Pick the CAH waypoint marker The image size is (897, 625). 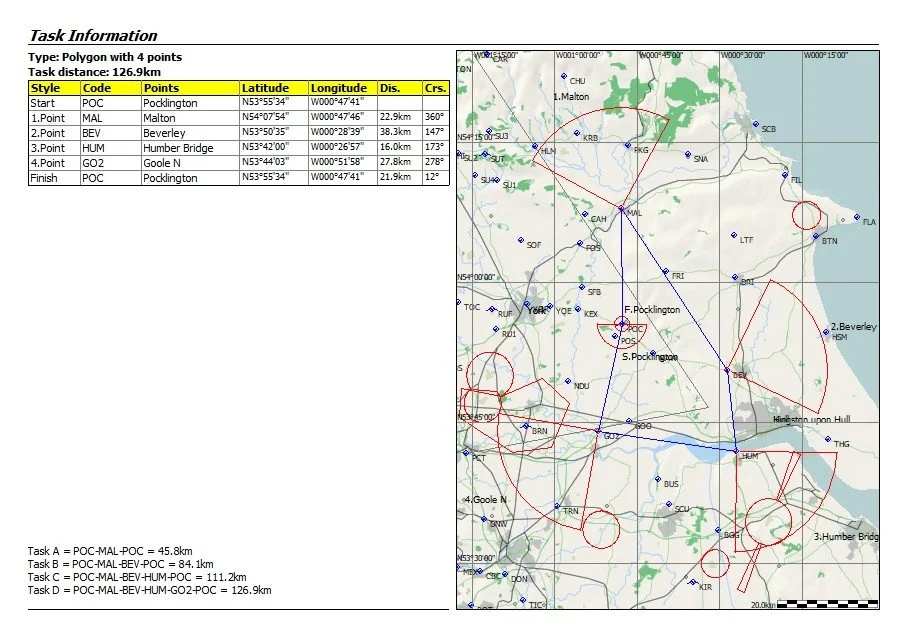coord(585,214)
